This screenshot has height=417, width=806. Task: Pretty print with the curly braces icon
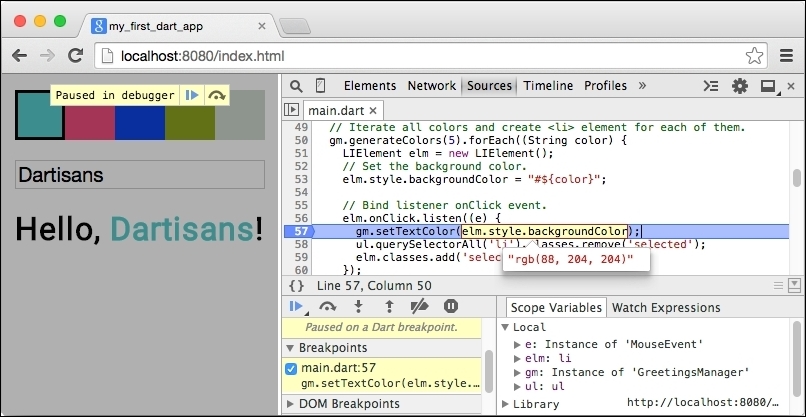(297, 286)
